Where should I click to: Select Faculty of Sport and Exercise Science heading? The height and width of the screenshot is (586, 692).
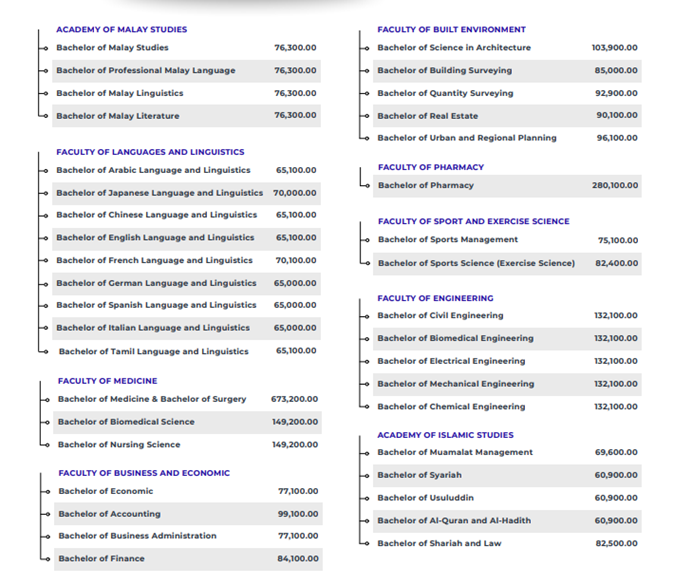[x=474, y=222]
